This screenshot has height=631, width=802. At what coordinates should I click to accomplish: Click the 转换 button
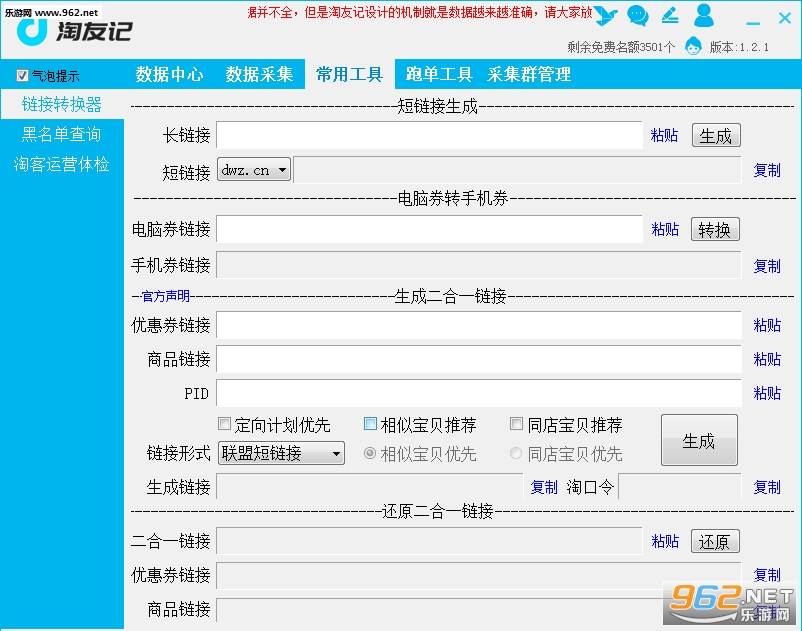tap(715, 229)
